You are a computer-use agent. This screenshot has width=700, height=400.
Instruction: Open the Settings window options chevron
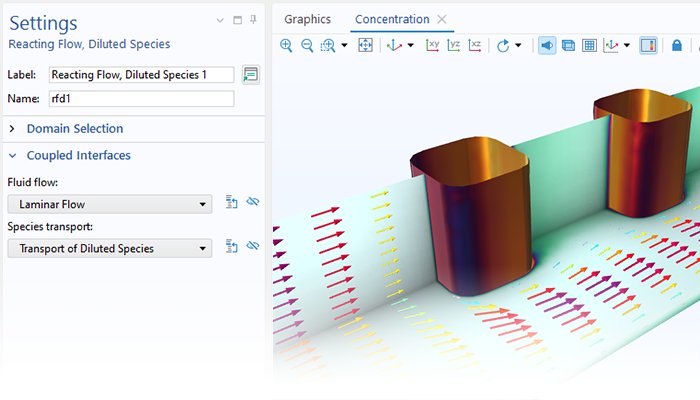(x=220, y=20)
